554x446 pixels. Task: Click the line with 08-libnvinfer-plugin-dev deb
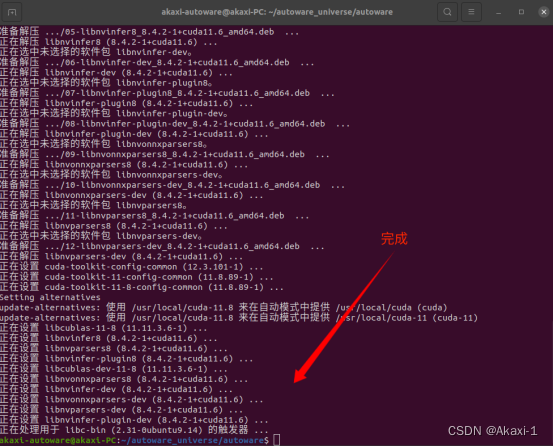(x=175, y=124)
